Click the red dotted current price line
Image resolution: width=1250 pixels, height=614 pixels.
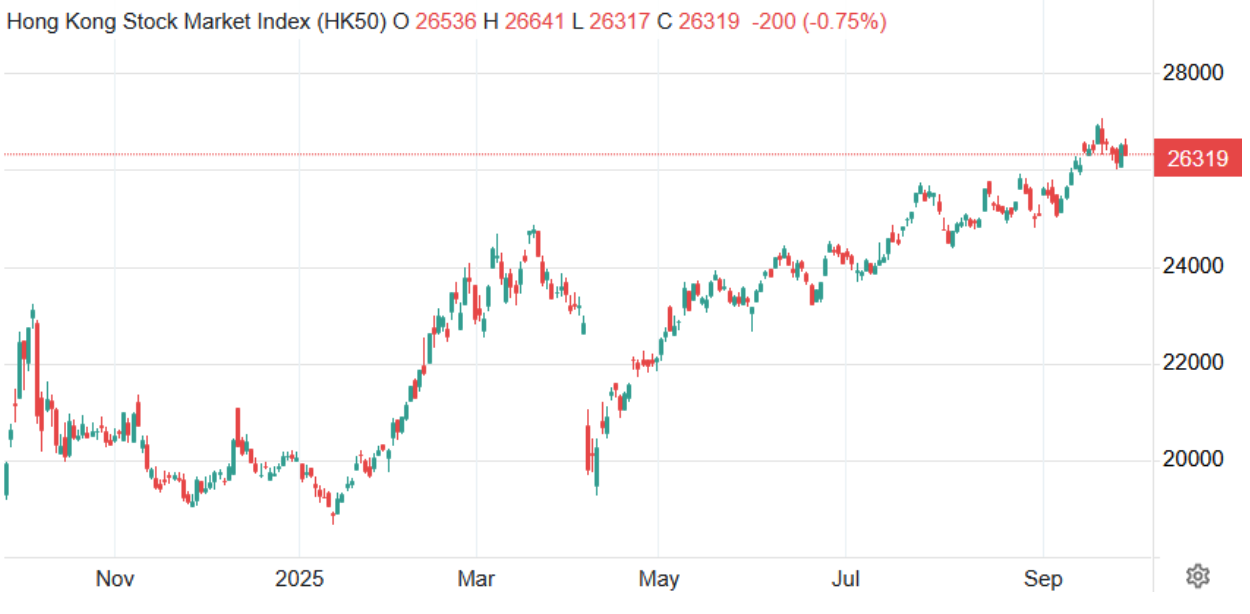click(x=600, y=154)
